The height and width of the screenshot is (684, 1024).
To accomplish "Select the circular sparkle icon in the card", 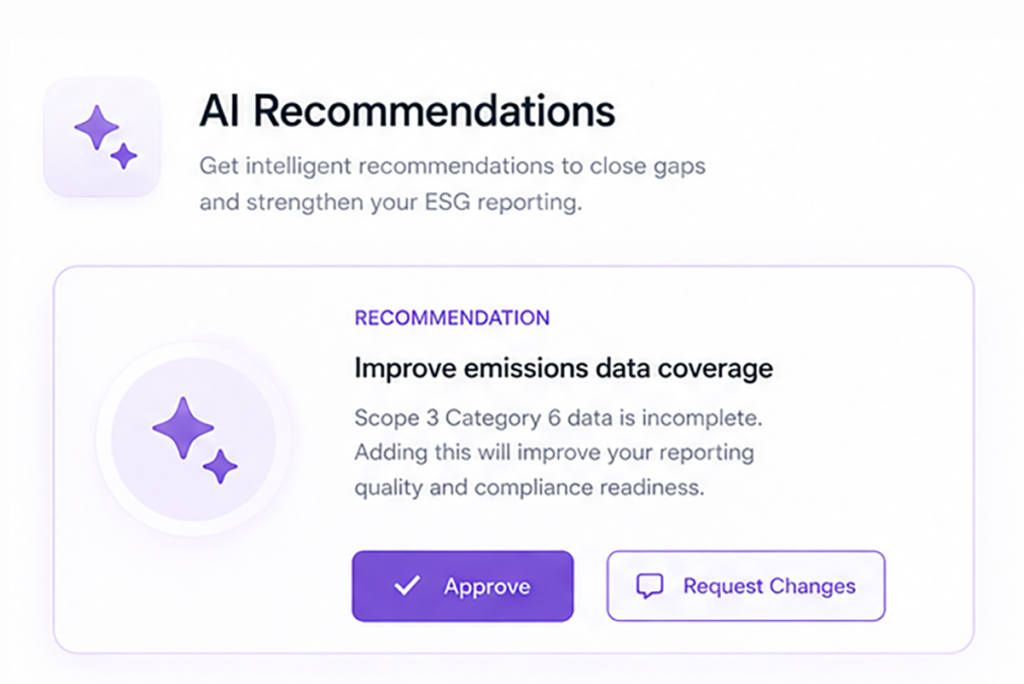I will tap(193, 439).
